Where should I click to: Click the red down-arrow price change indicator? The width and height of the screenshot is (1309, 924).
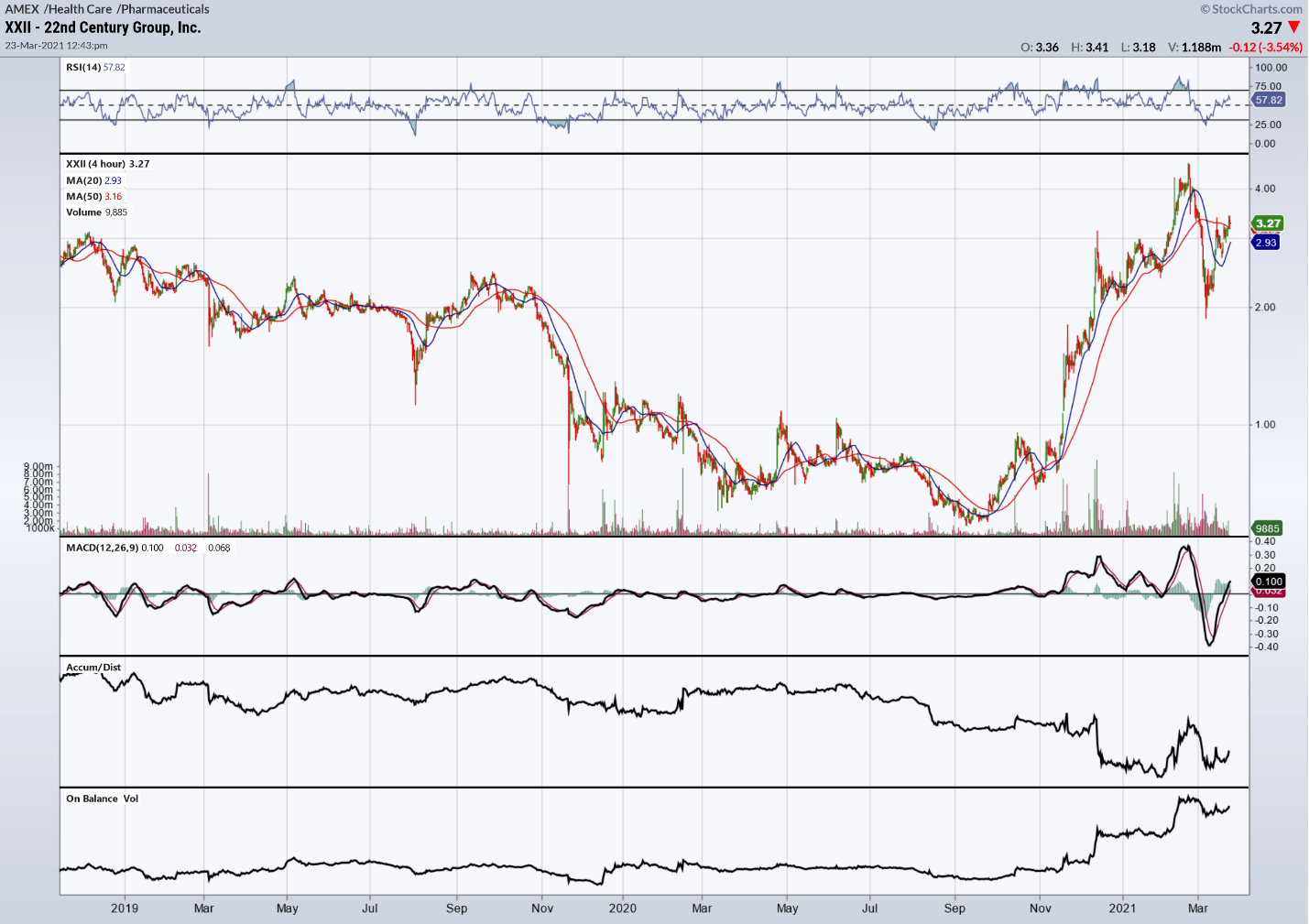click(1294, 27)
